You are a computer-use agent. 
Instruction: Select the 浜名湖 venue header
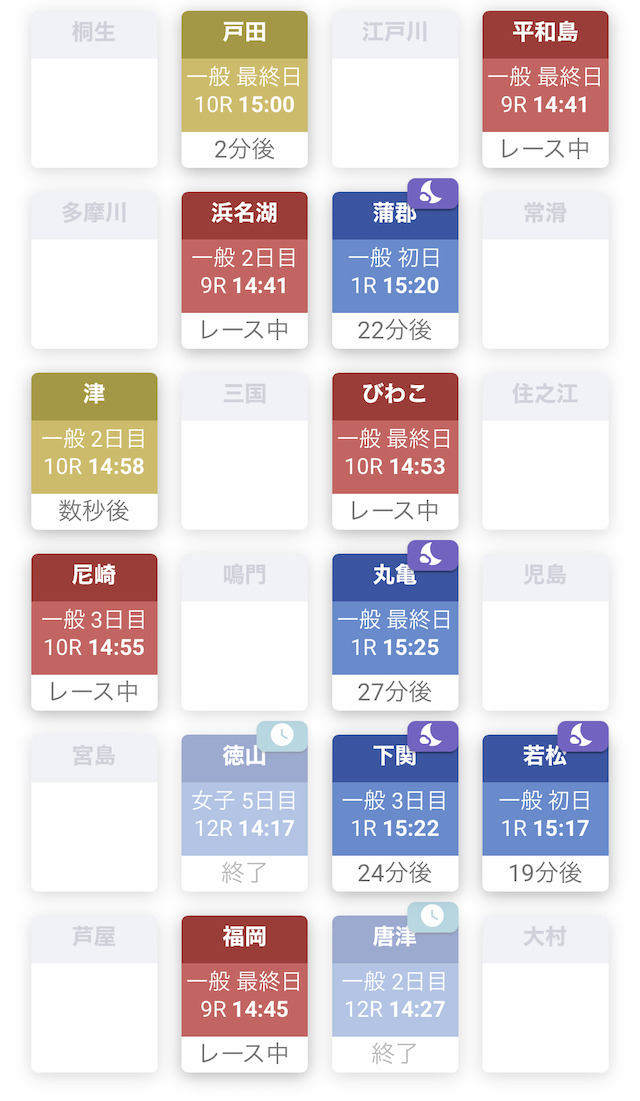point(245,213)
